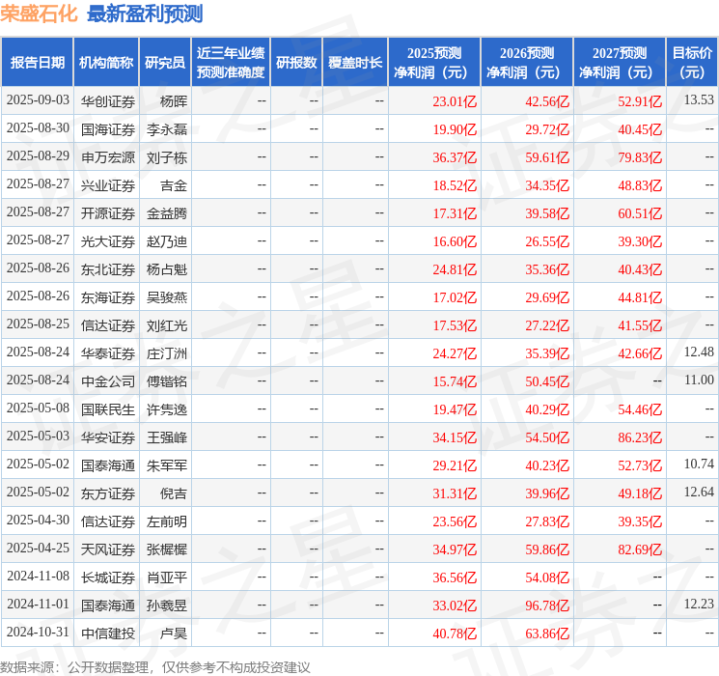Select the 23.01亿 profit value

(455, 101)
